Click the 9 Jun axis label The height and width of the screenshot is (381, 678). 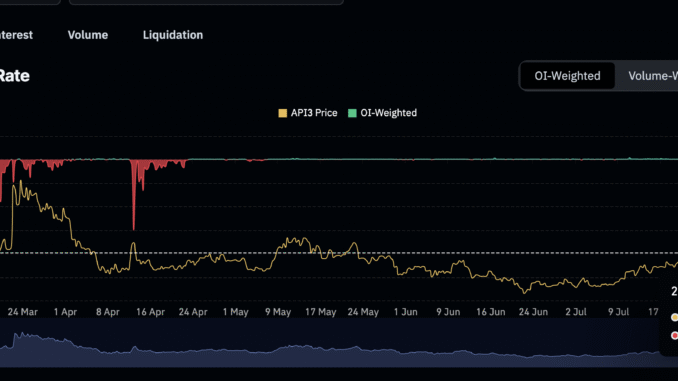click(x=448, y=312)
